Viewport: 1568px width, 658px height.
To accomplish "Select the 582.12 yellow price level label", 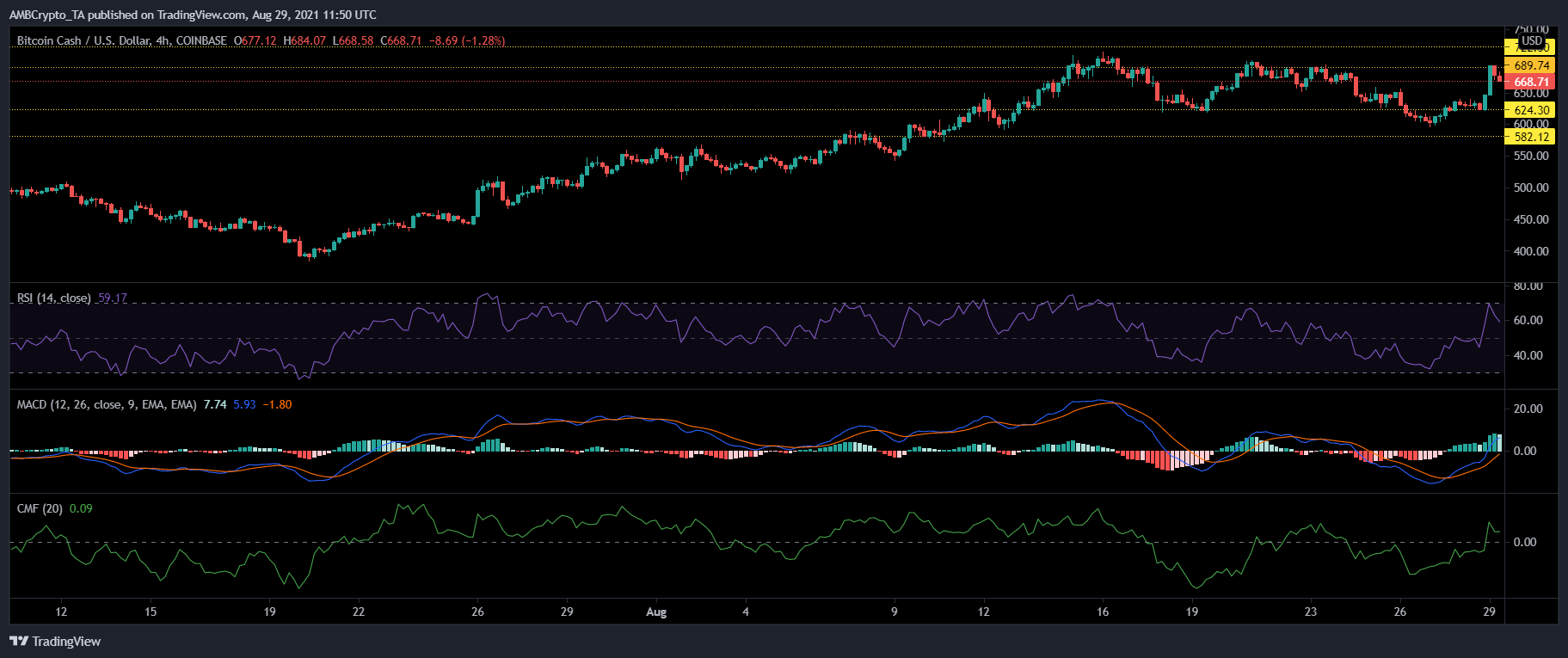I will (1531, 136).
